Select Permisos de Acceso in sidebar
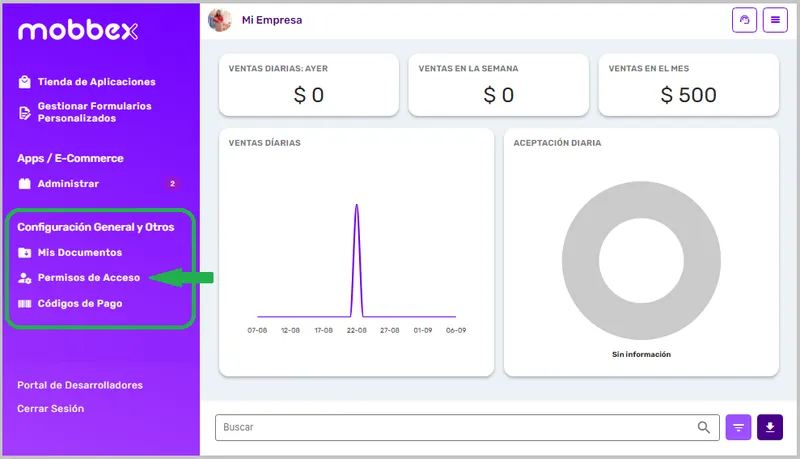The image size is (800, 459). (x=89, y=277)
